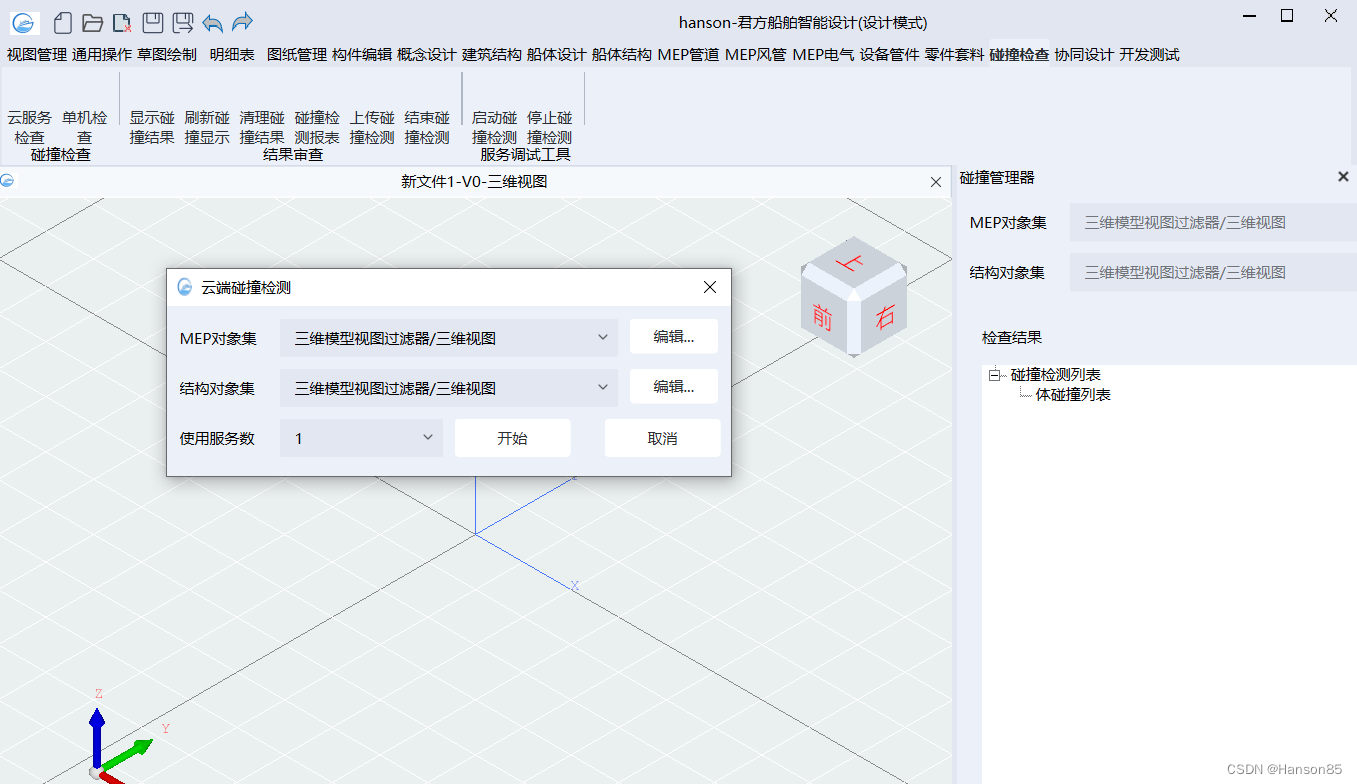Click 取消 to cancel the dialog
Image resolution: width=1357 pixels, height=784 pixels.
[662, 438]
